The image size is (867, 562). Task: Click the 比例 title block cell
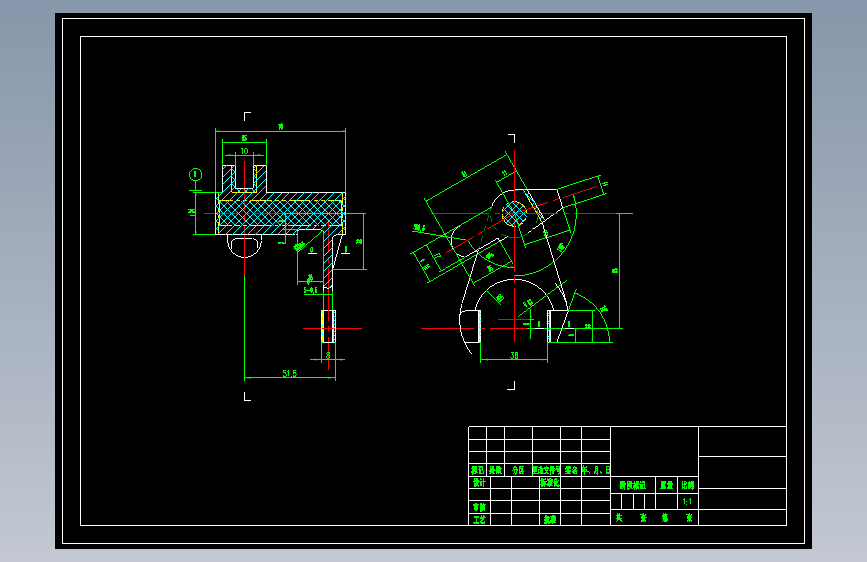point(687,485)
